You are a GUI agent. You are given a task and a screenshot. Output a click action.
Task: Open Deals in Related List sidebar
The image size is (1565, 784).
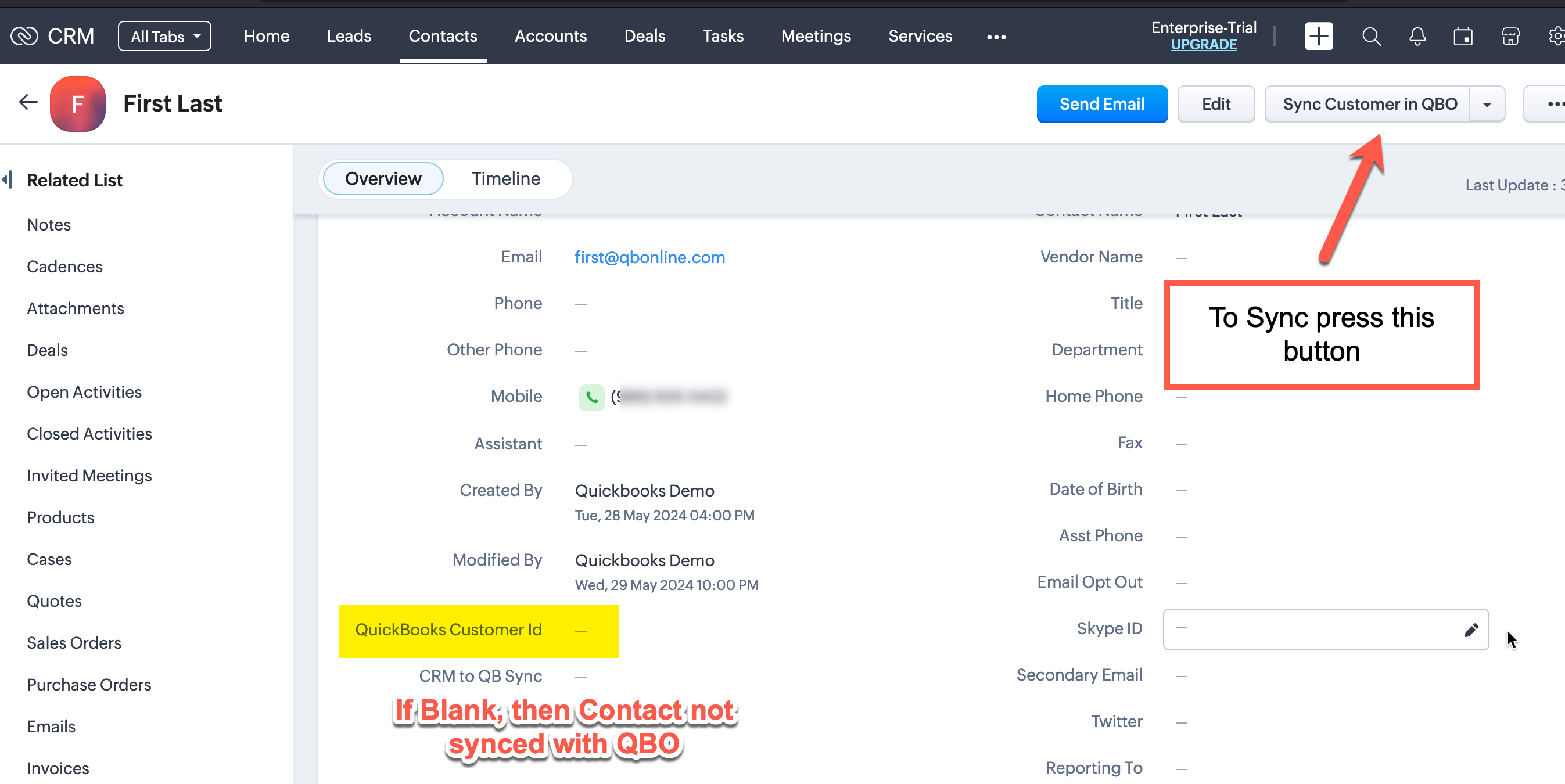[47, 350]
